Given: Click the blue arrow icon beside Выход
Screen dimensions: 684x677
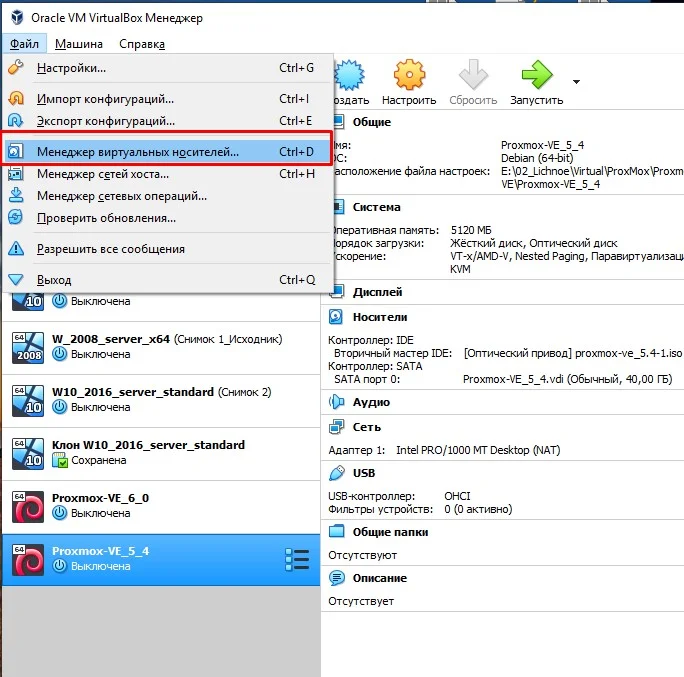Looking at the screenshot, I should click(x=16, y=280).
